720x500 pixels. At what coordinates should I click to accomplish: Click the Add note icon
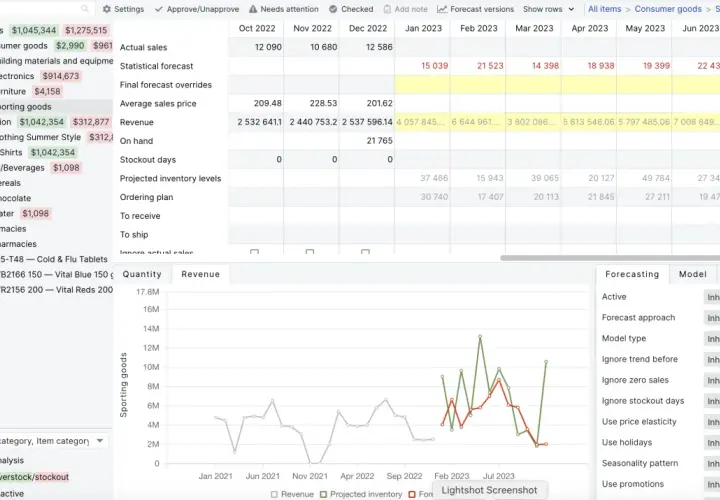click(x=388, y=9)
